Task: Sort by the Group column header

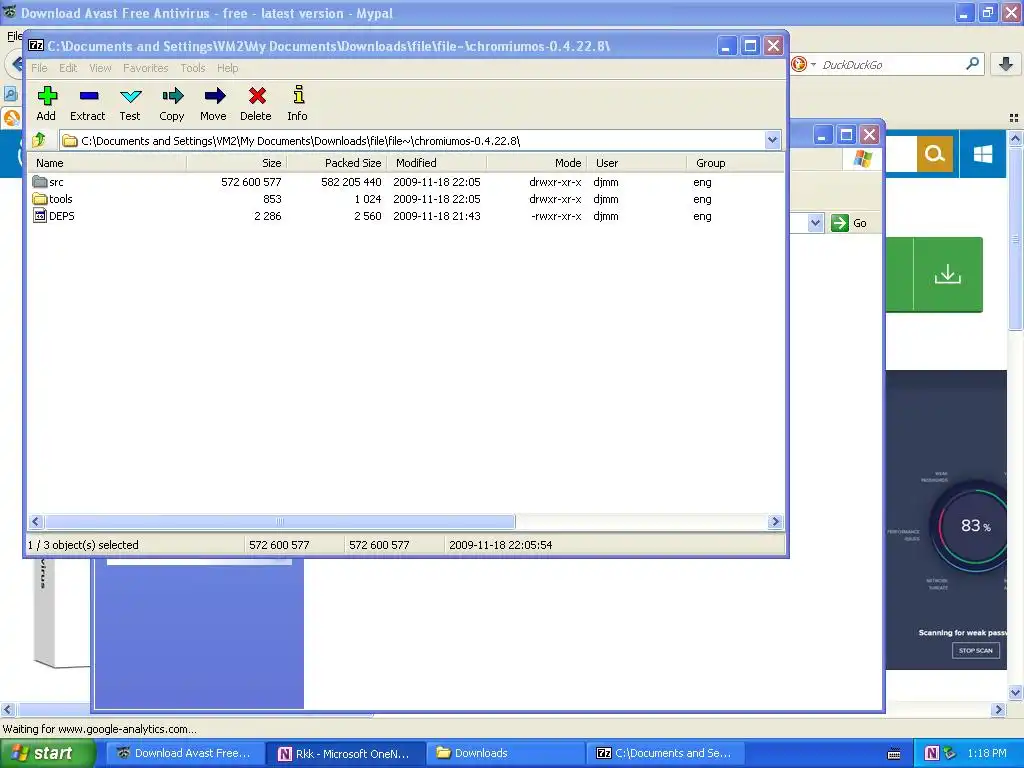Action: 736,163
